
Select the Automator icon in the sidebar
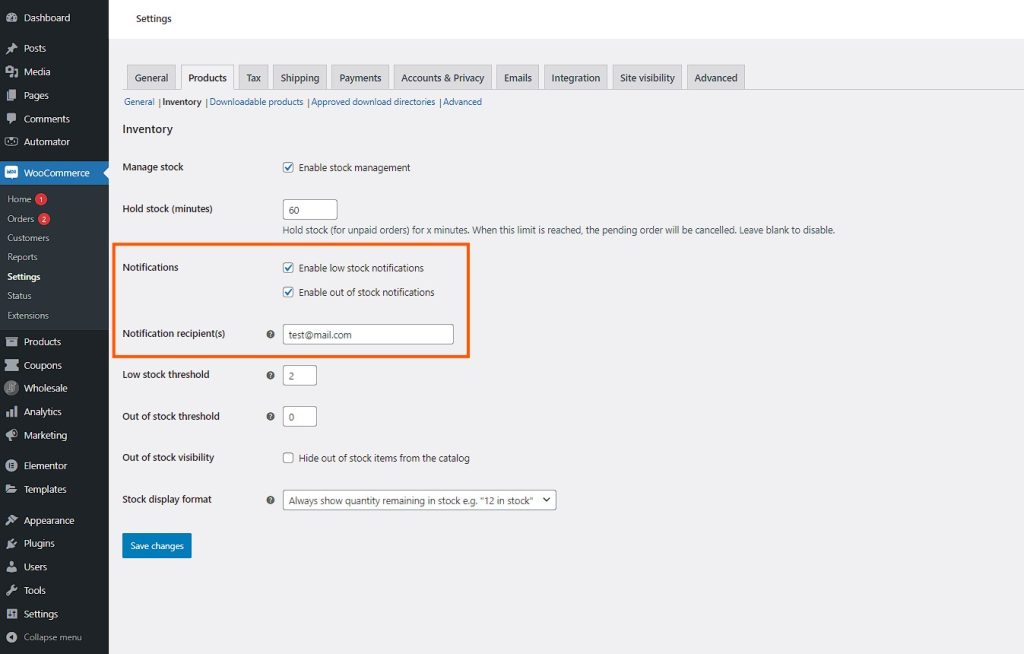(x=13, y=142)
